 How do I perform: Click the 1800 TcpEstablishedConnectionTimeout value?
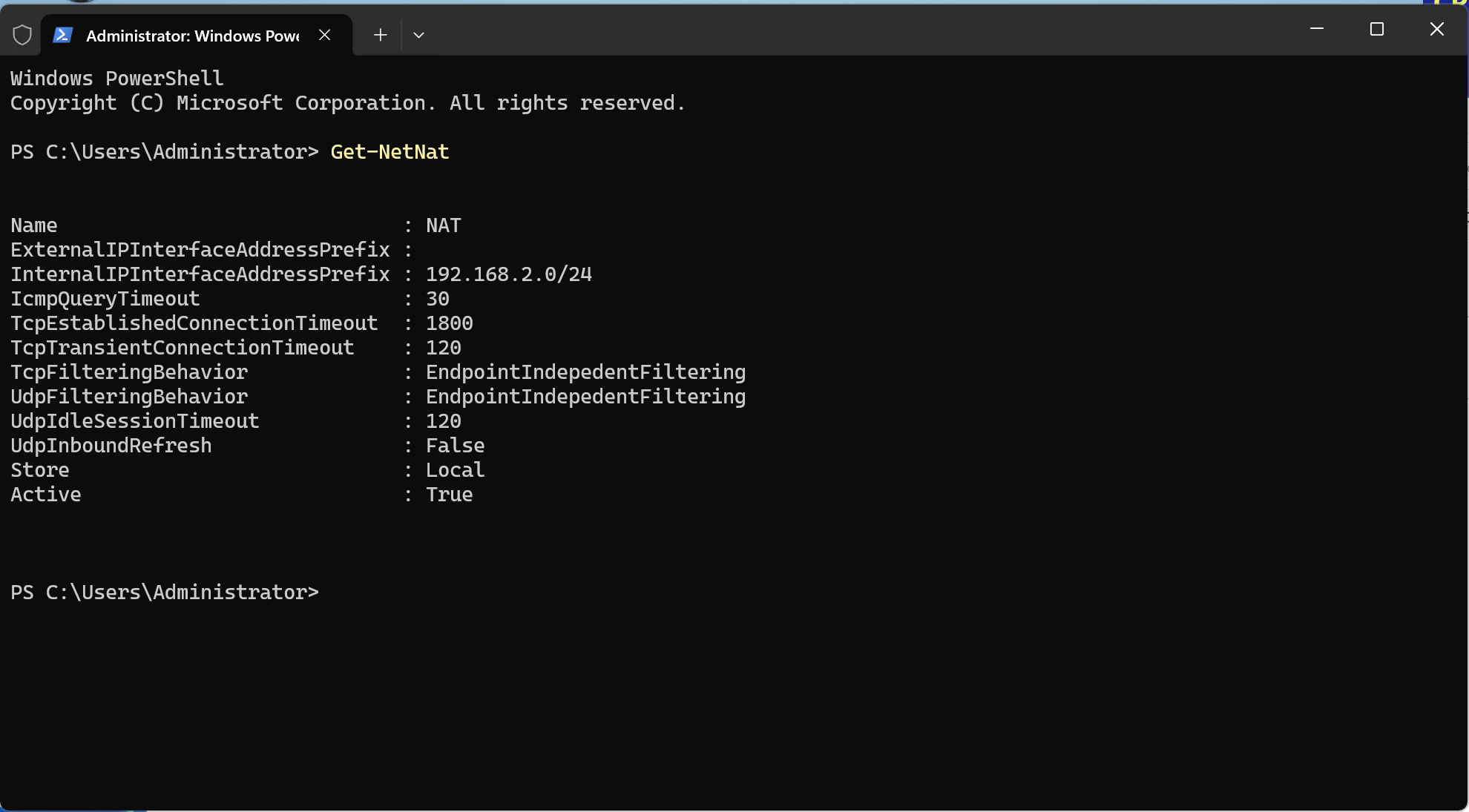click(x=450, y=323)
